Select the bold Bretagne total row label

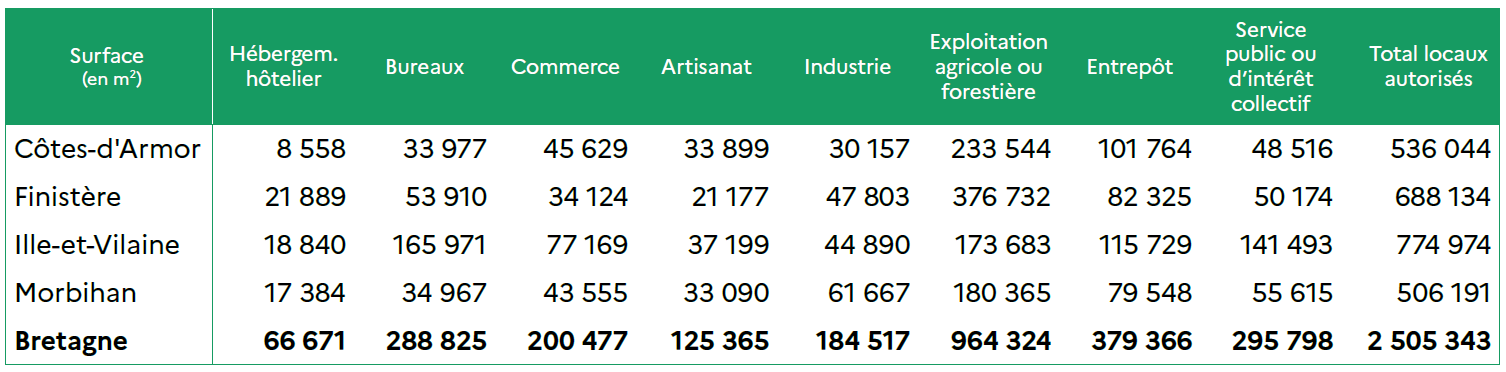[x=71, y=341]
